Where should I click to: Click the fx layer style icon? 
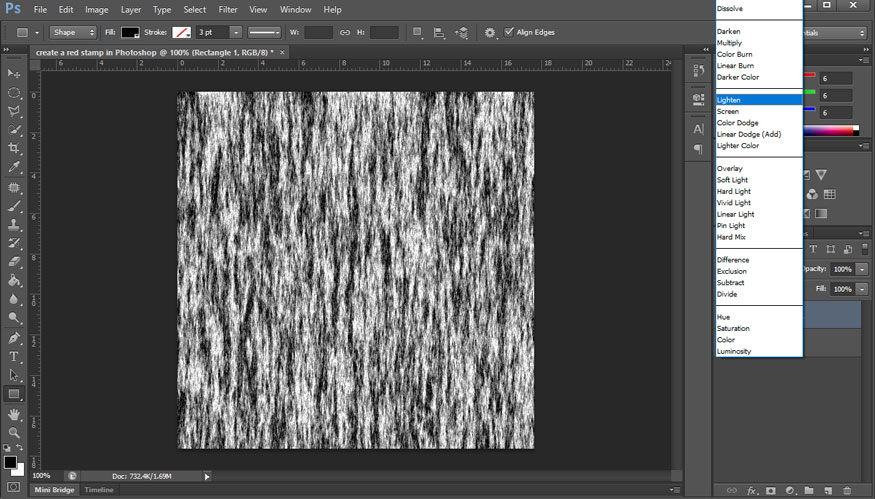pyautogui.click(x=752, y=491)
